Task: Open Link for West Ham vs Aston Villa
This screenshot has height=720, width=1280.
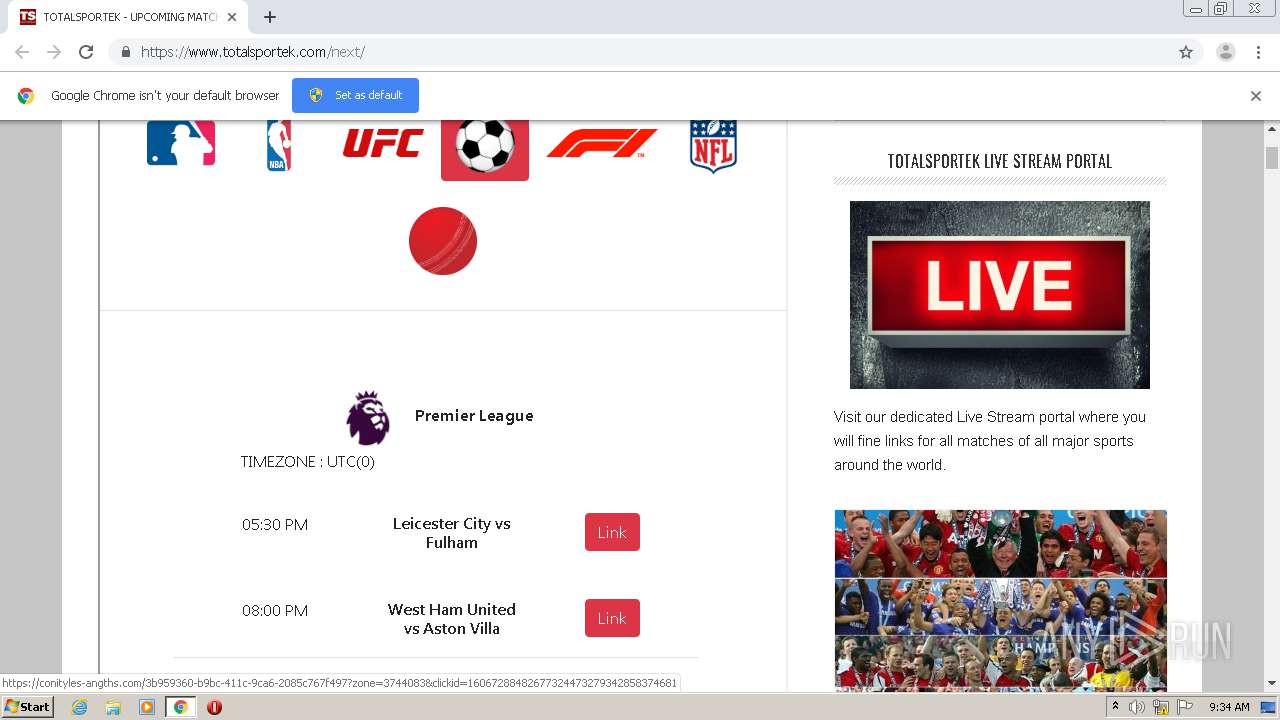Action: click(x=612, y=618)
